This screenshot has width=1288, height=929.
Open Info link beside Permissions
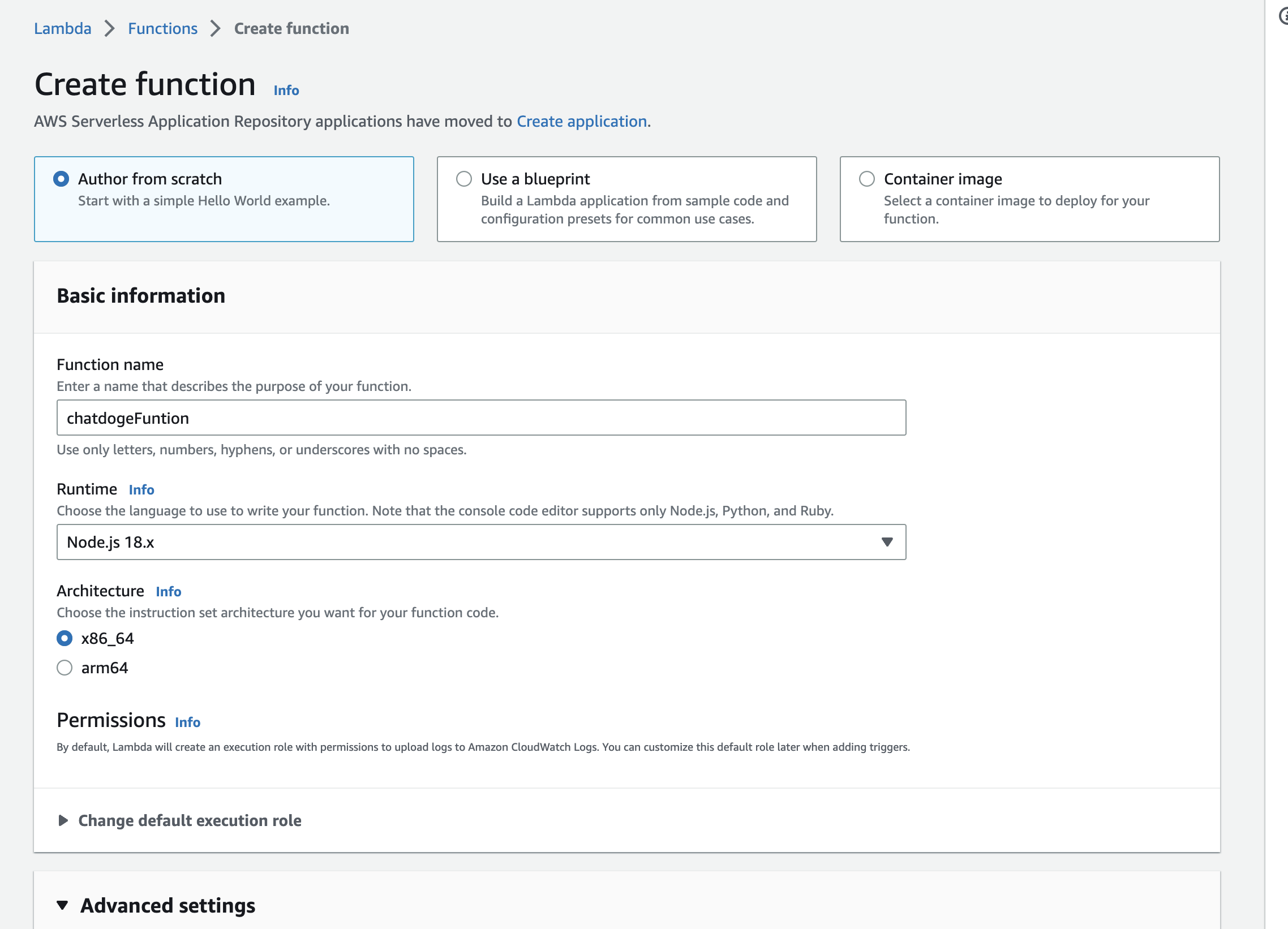pos(187,722)
